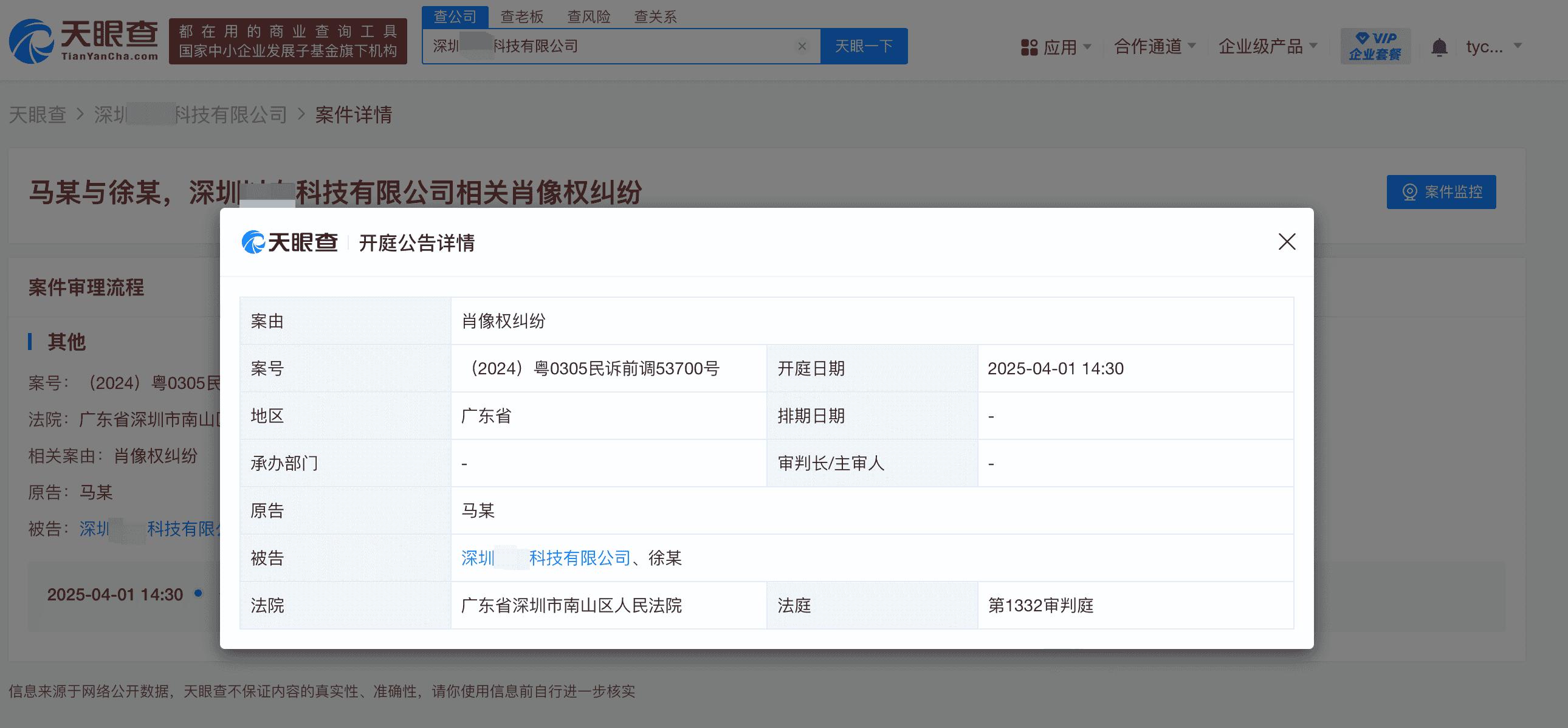Switch to the 查老板 tab
Image resolution: width=1568 pixels, height=728 pixels.
522,16
